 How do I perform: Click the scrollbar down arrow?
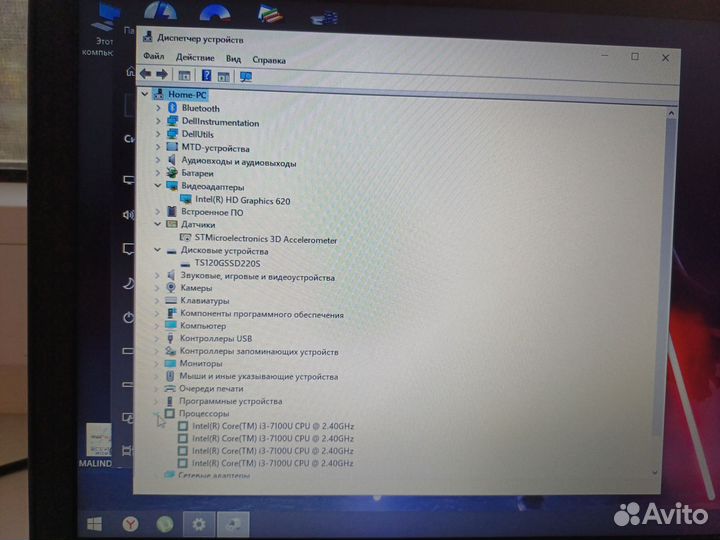pos(655,472)
